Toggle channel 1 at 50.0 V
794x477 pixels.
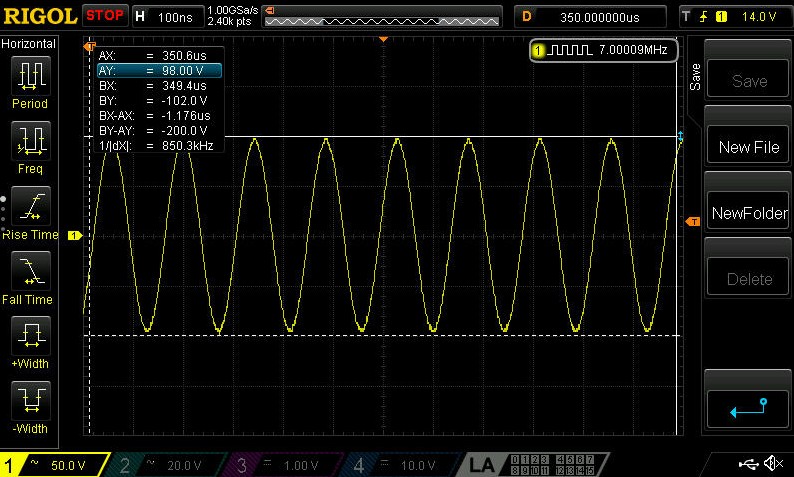(55, 465)
